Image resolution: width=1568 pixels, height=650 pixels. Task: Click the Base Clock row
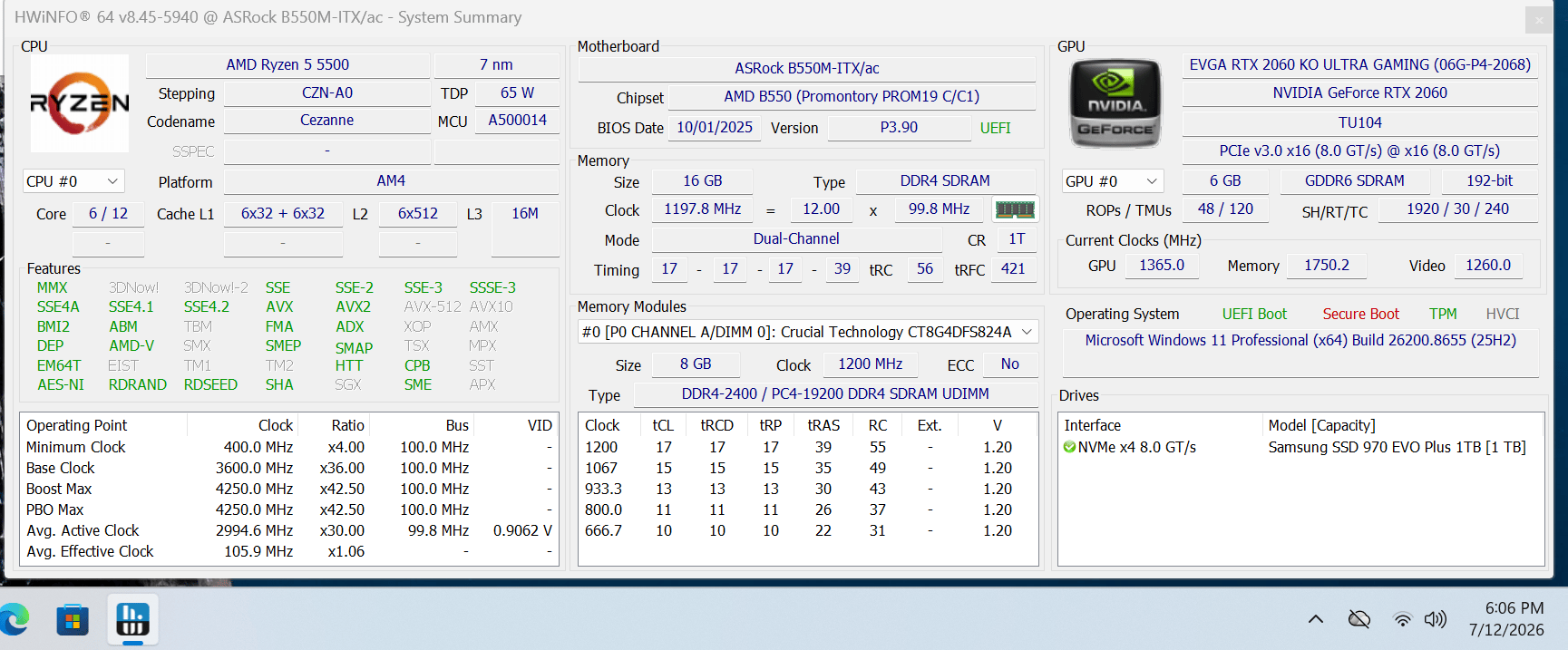(x=289, y=468)
